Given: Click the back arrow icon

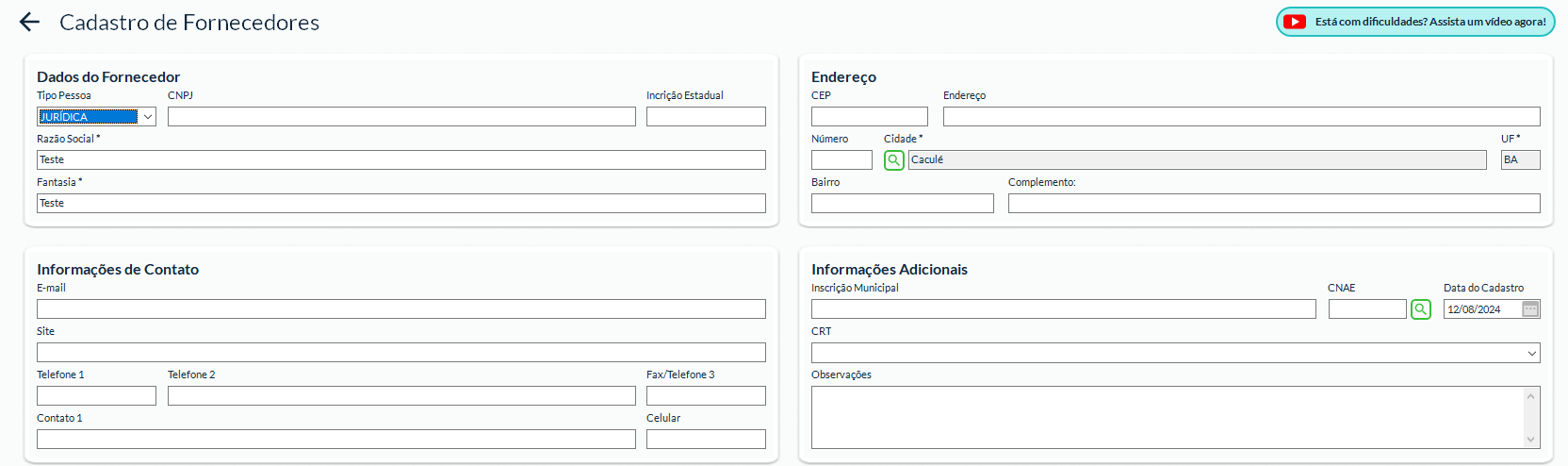Looking at the screenshot, I should pos(29,22).
